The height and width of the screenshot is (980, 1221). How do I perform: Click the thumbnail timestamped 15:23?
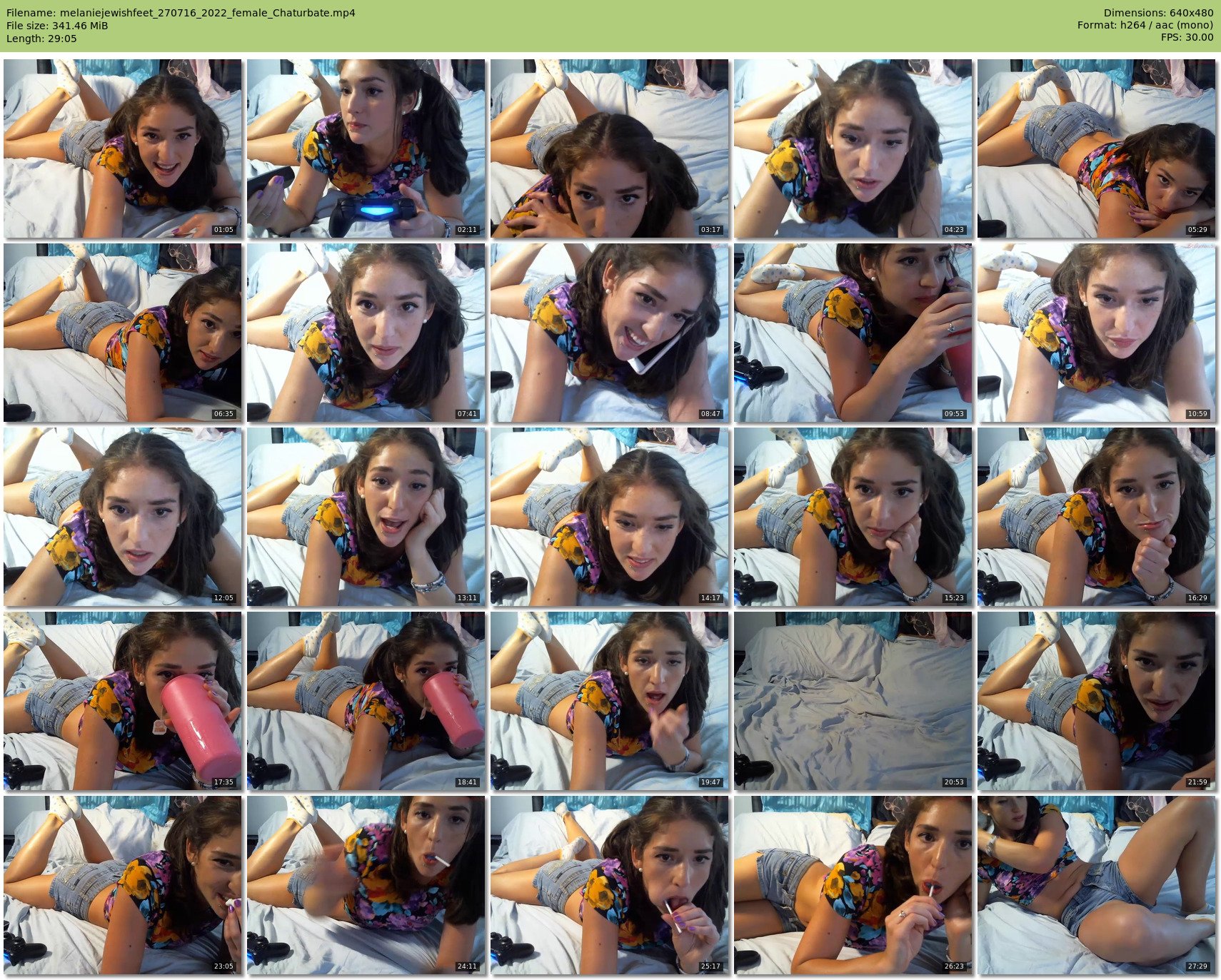pos(853,517)
